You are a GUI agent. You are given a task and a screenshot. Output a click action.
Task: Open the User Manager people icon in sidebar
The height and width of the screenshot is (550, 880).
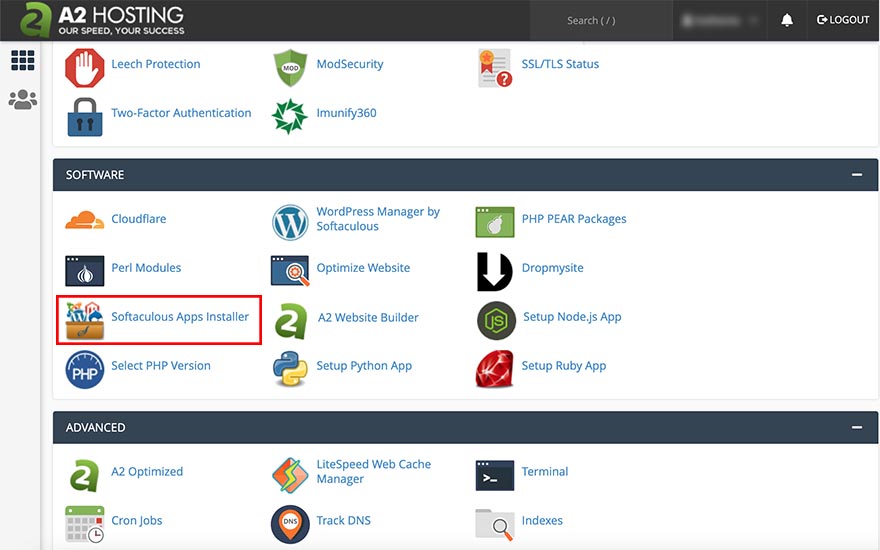23,99
